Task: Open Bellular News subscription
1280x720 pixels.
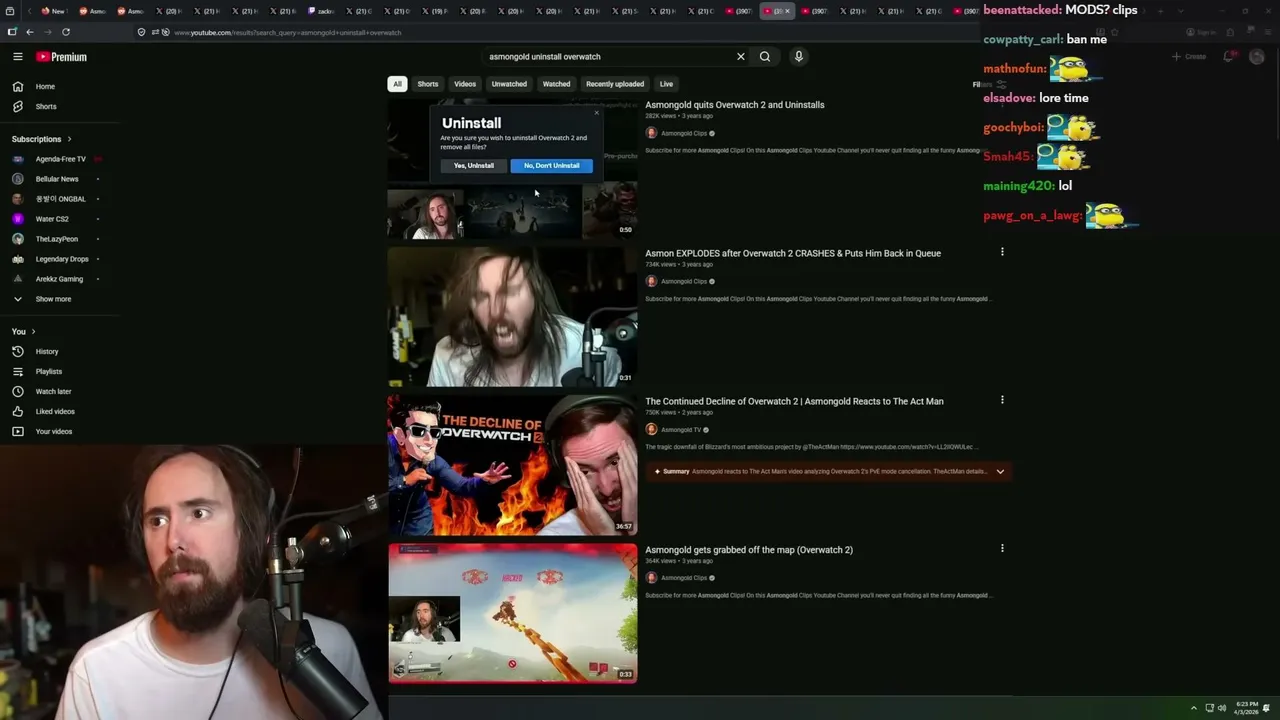Action: (x=57, y=179)
